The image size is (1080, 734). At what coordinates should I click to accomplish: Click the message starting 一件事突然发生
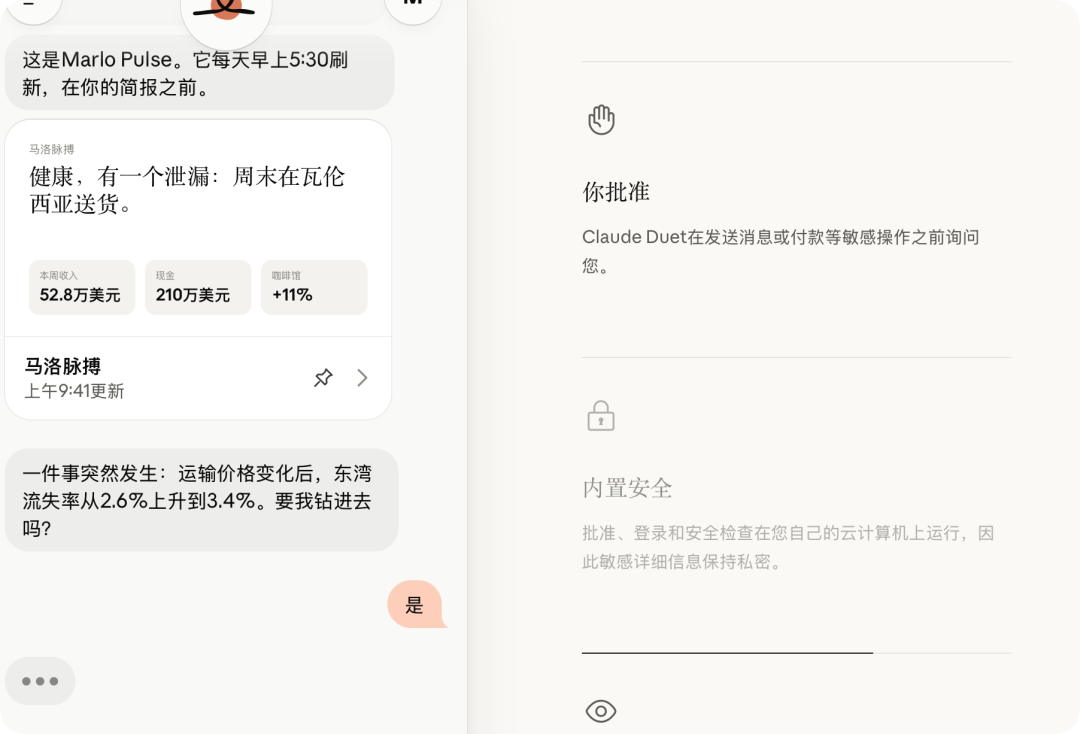[201, 500]
